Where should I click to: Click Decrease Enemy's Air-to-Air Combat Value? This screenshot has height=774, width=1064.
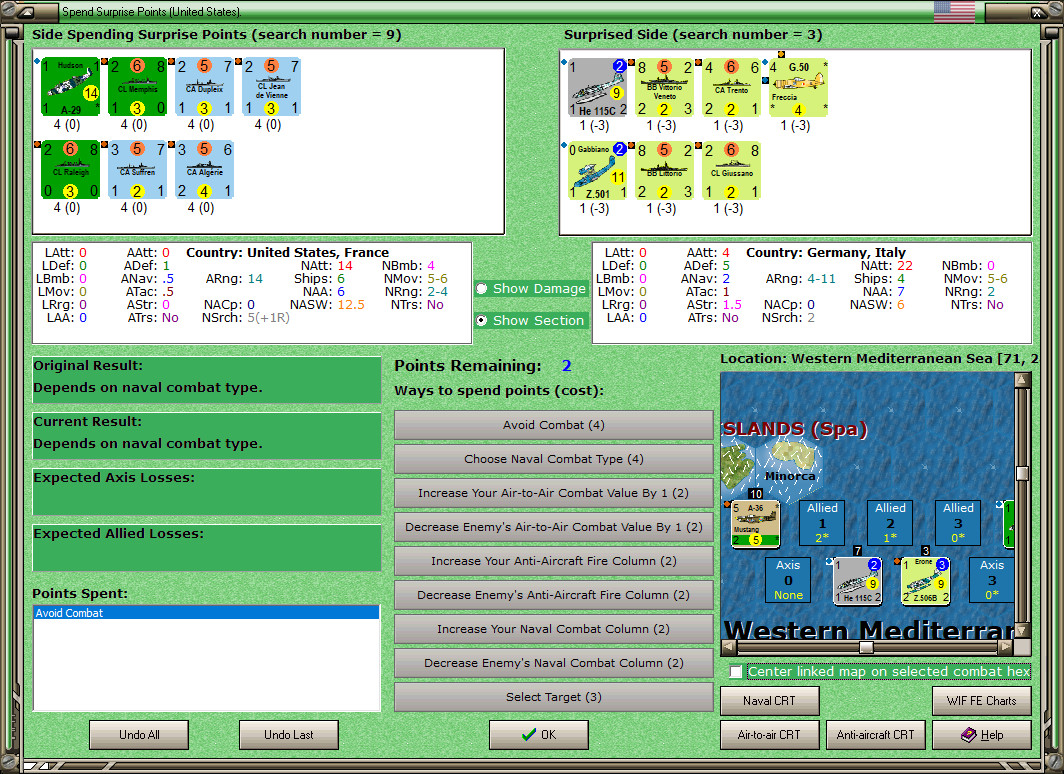[x=554, y=527]
